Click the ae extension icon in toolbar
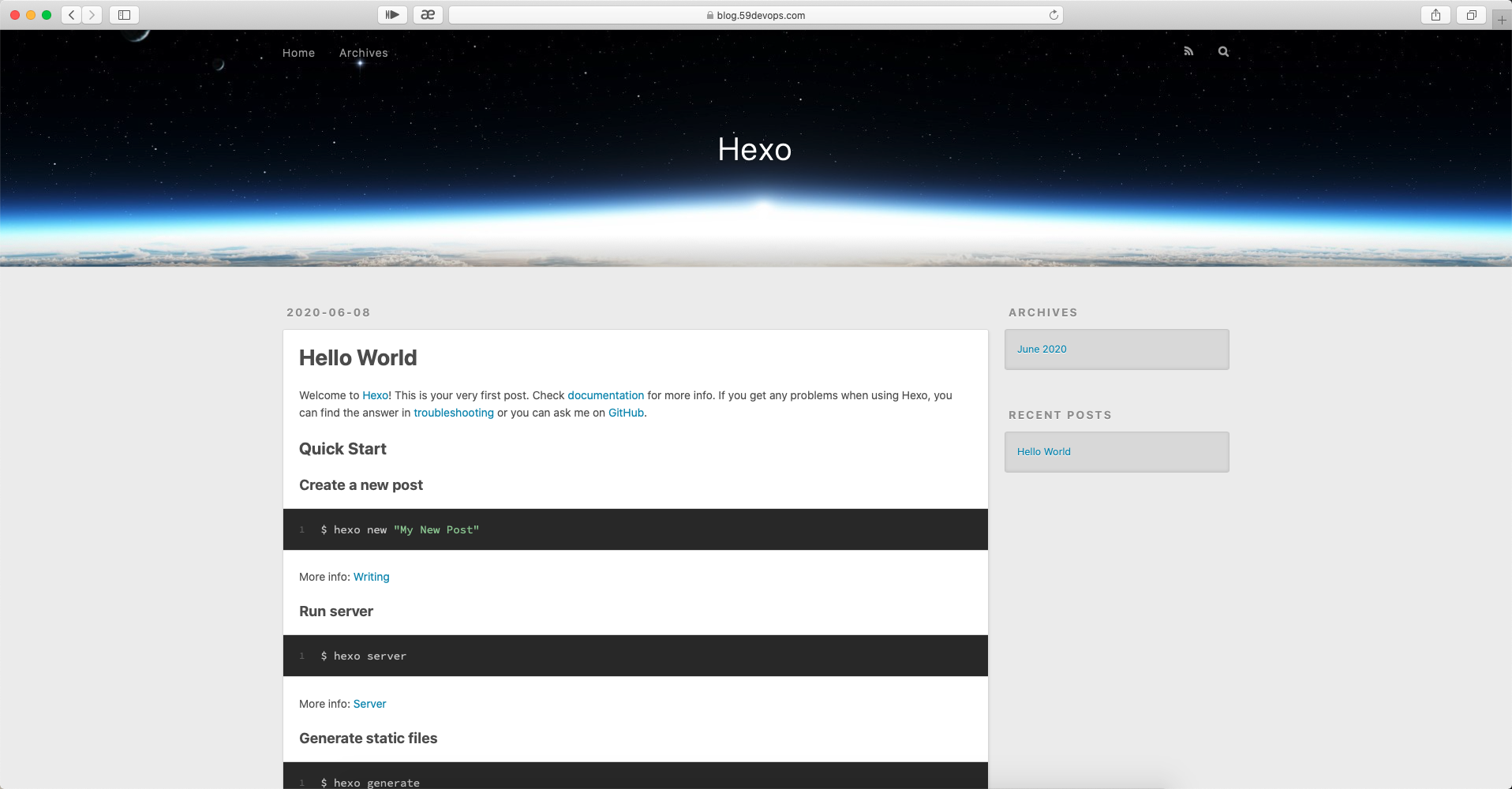 pyautogui.click(x=428, y=15)
